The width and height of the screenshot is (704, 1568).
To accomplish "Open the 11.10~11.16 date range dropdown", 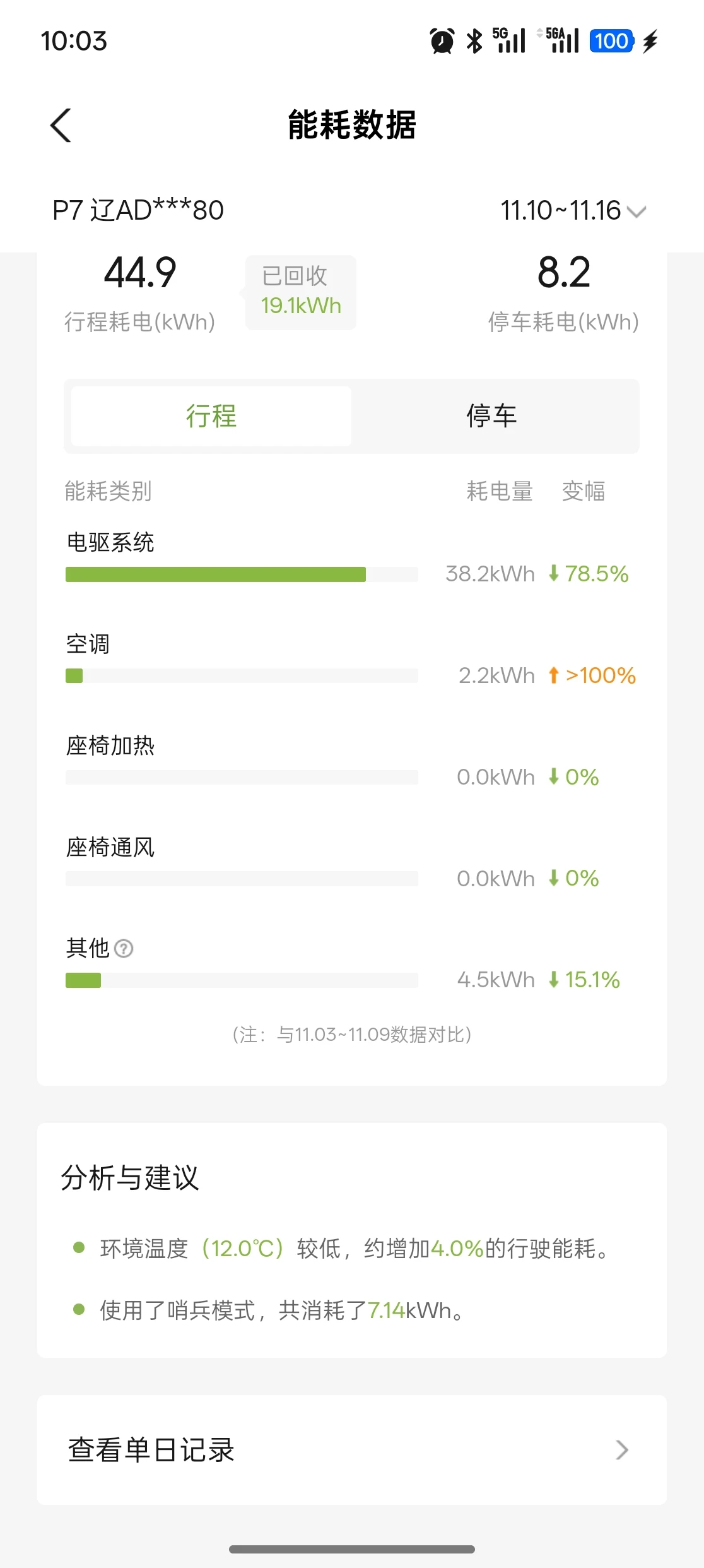I will [560, 211].
